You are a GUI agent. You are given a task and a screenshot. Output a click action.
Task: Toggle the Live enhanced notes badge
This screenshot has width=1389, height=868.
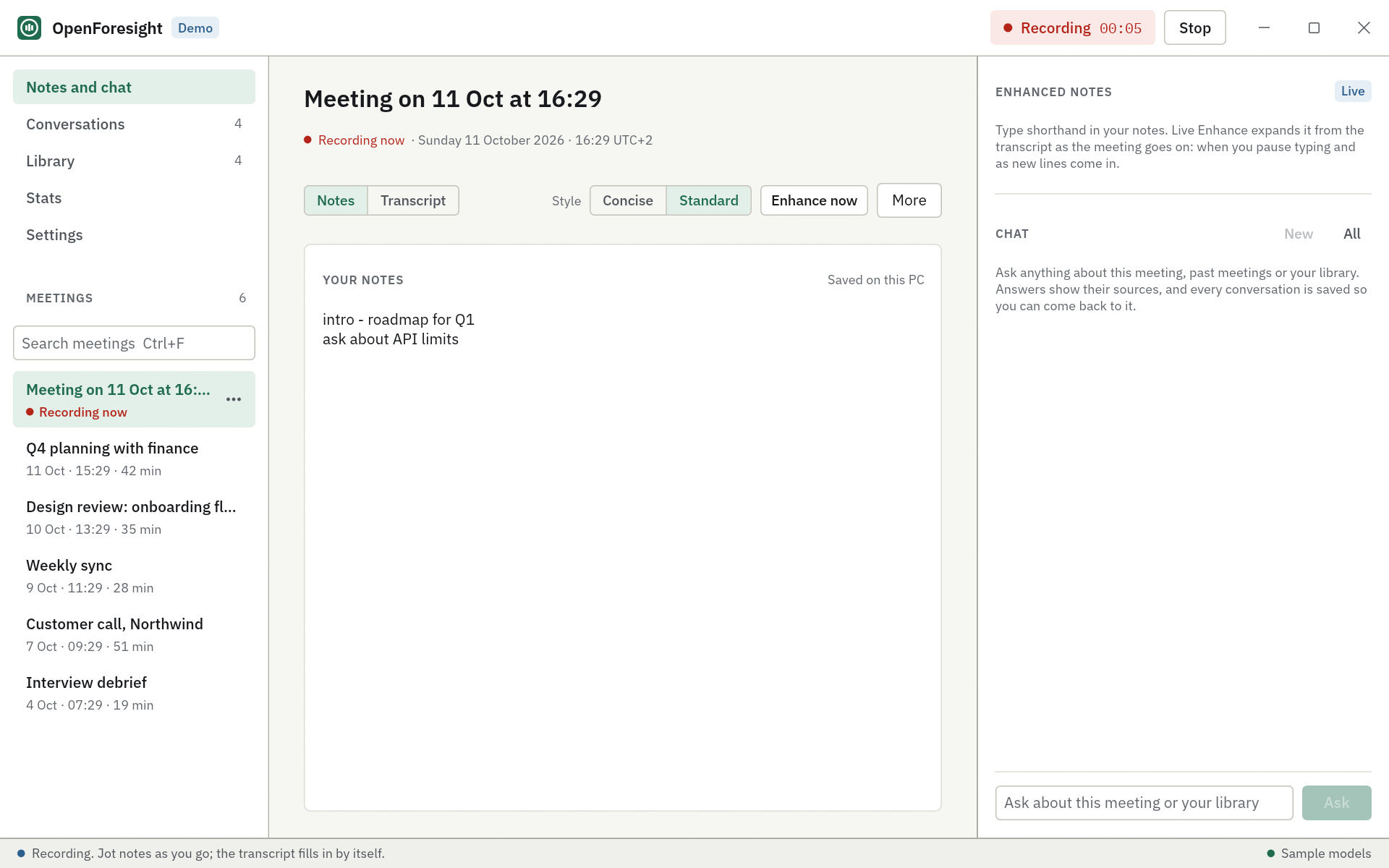(x=1352, y=91)
